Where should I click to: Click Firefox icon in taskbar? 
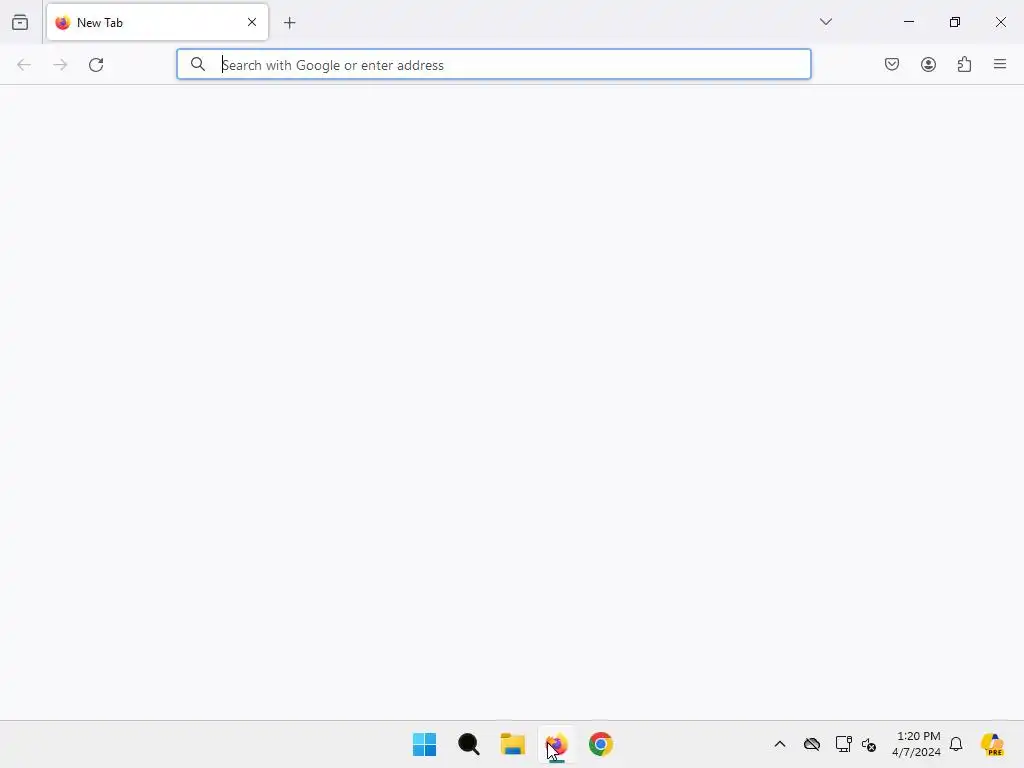tap(557, 744)
